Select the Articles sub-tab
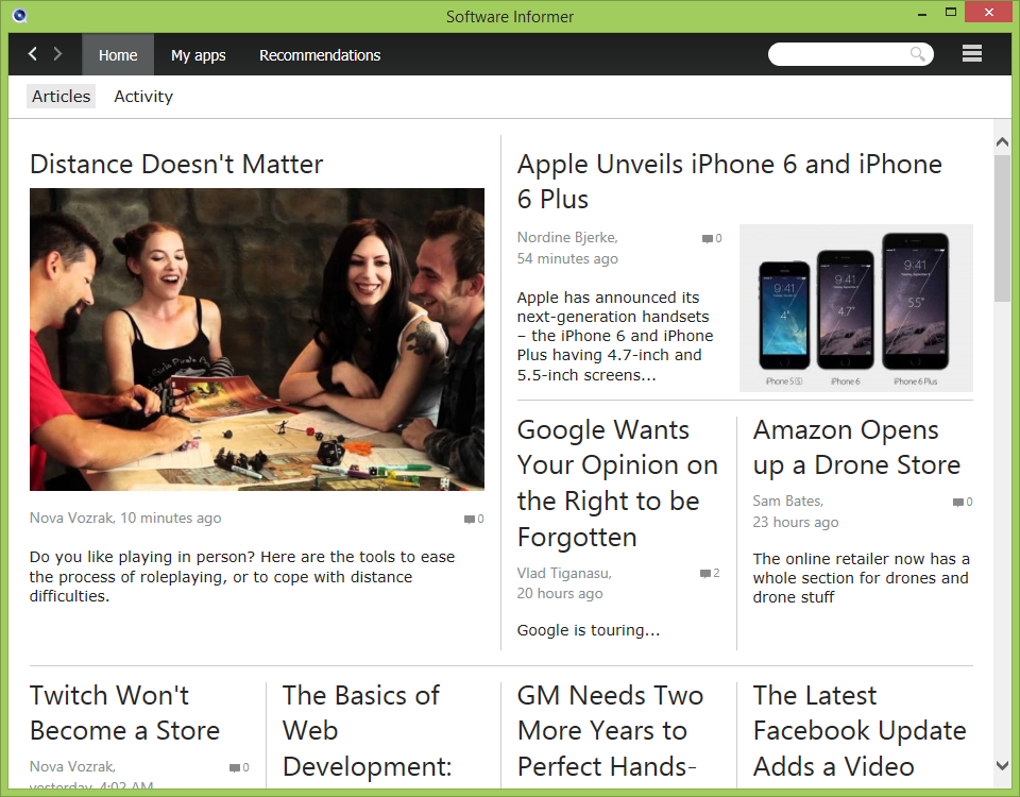 61,96
